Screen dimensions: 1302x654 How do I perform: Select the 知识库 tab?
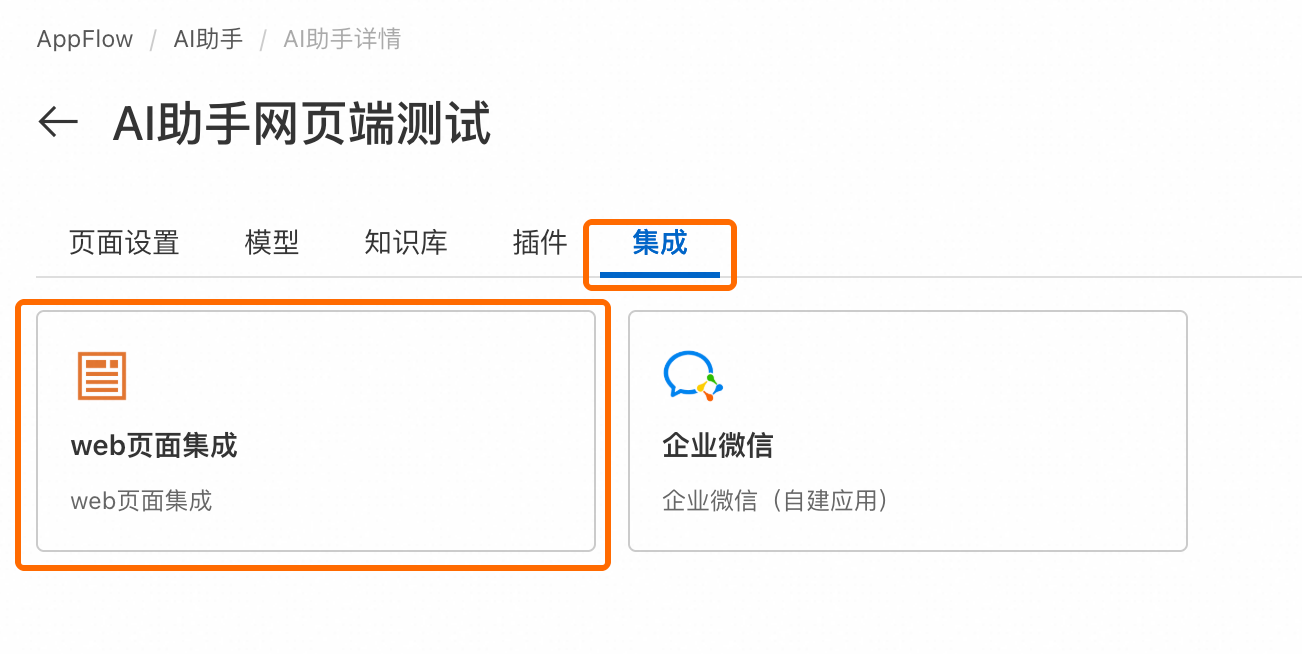pos(406,242)
